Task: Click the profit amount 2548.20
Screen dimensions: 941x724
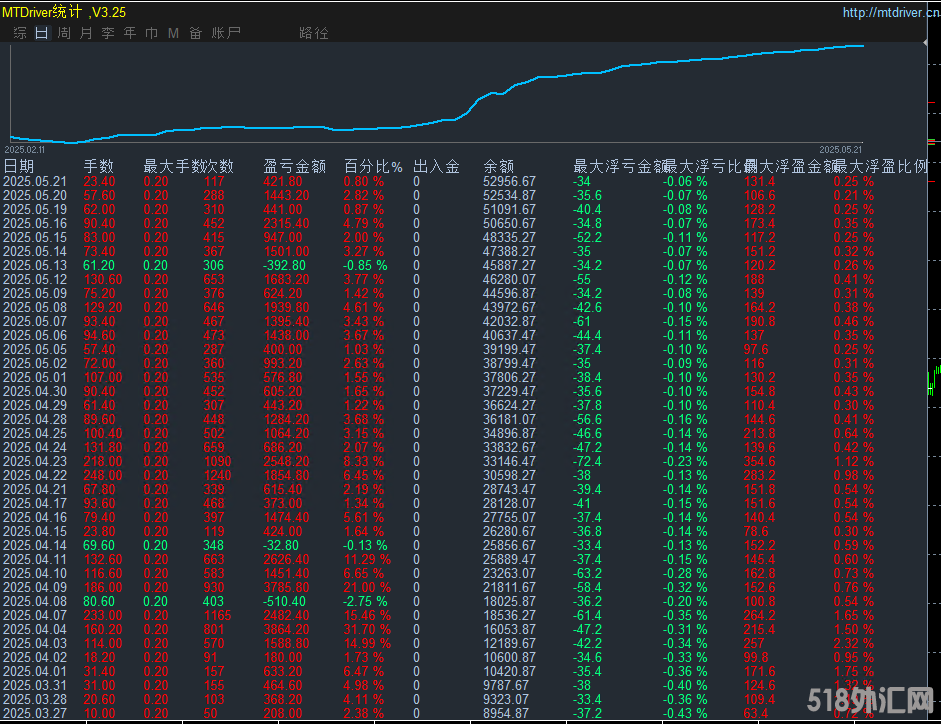Action: pos(286,462)
